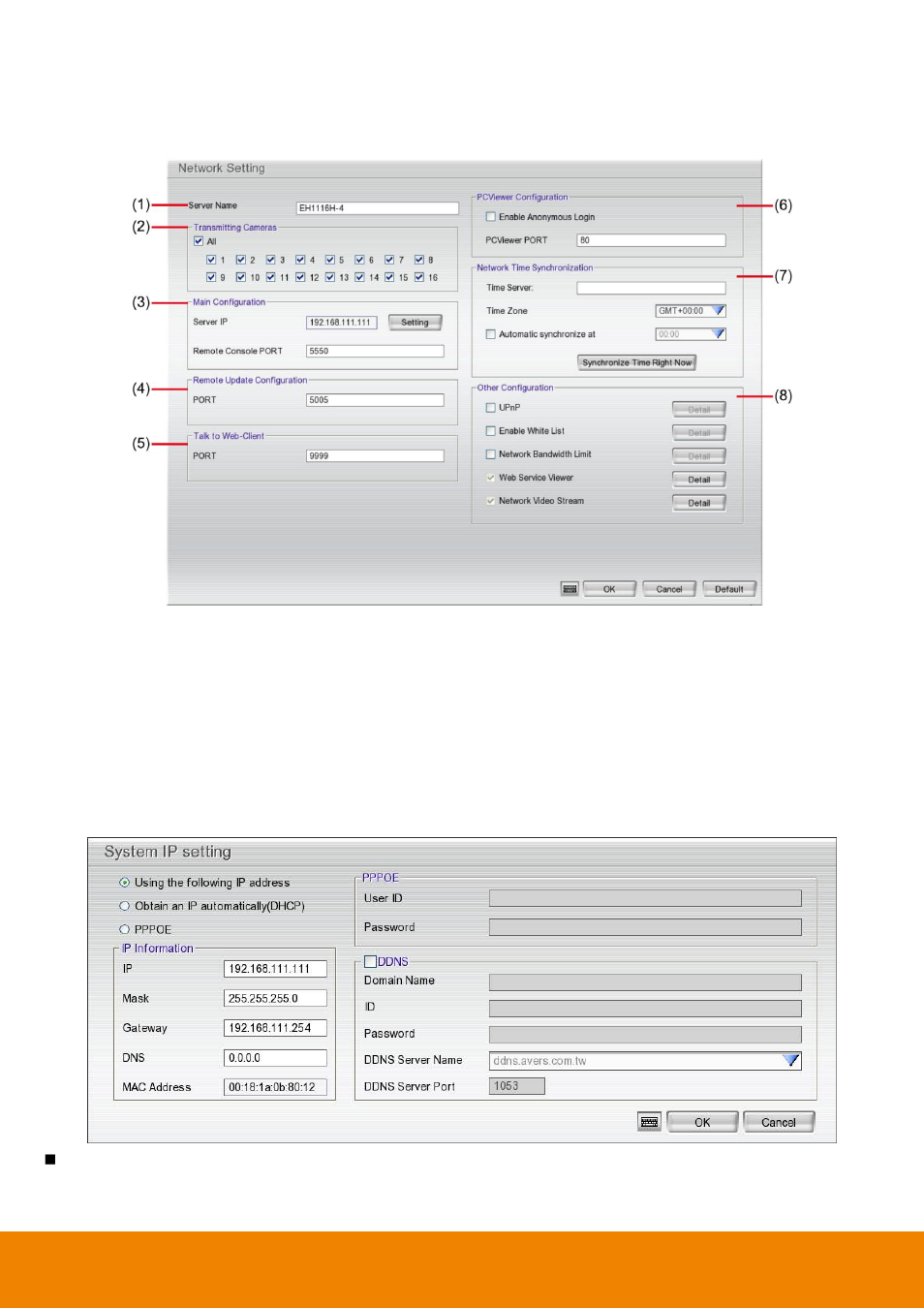Enable Automatic synchronize at option

tap(491, 333)
